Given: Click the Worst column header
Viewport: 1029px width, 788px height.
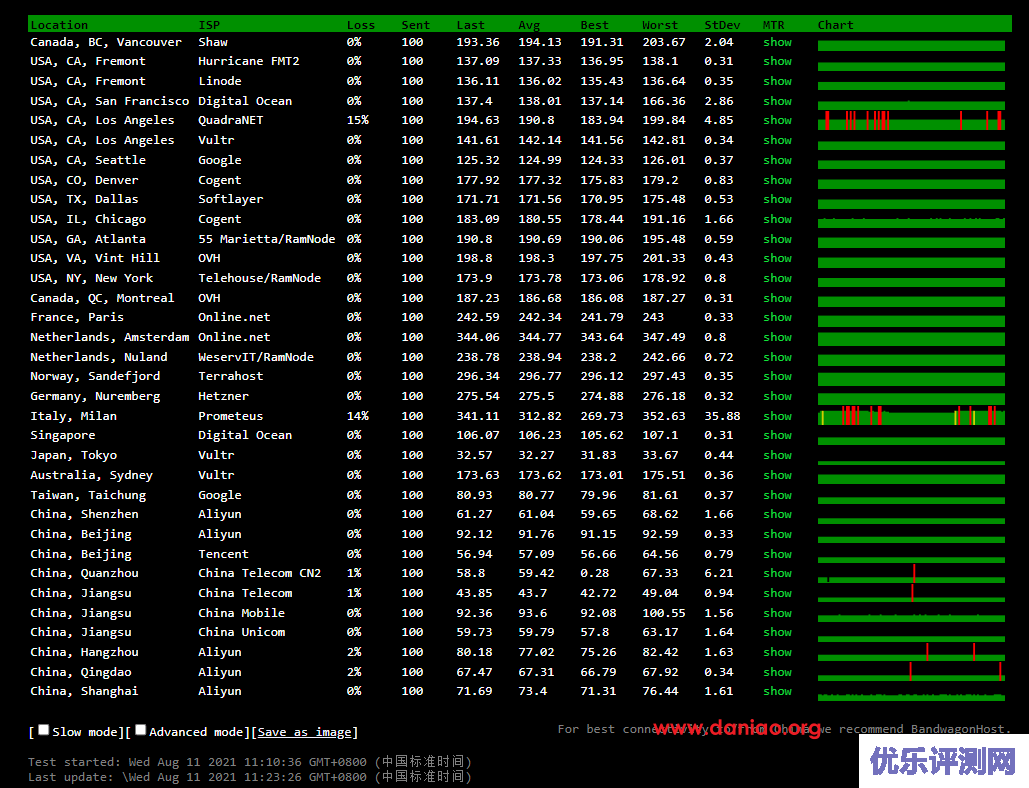Looking at the screenshot, I should 660,25.
